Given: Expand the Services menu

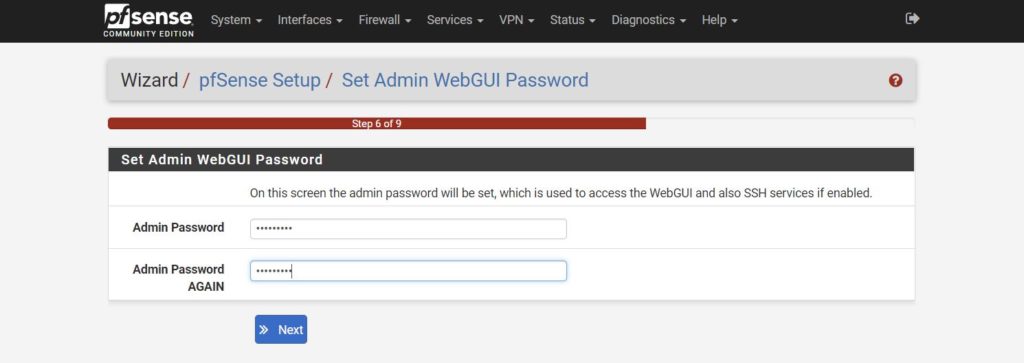Looking at the screenshot, I should pos(455,20).
